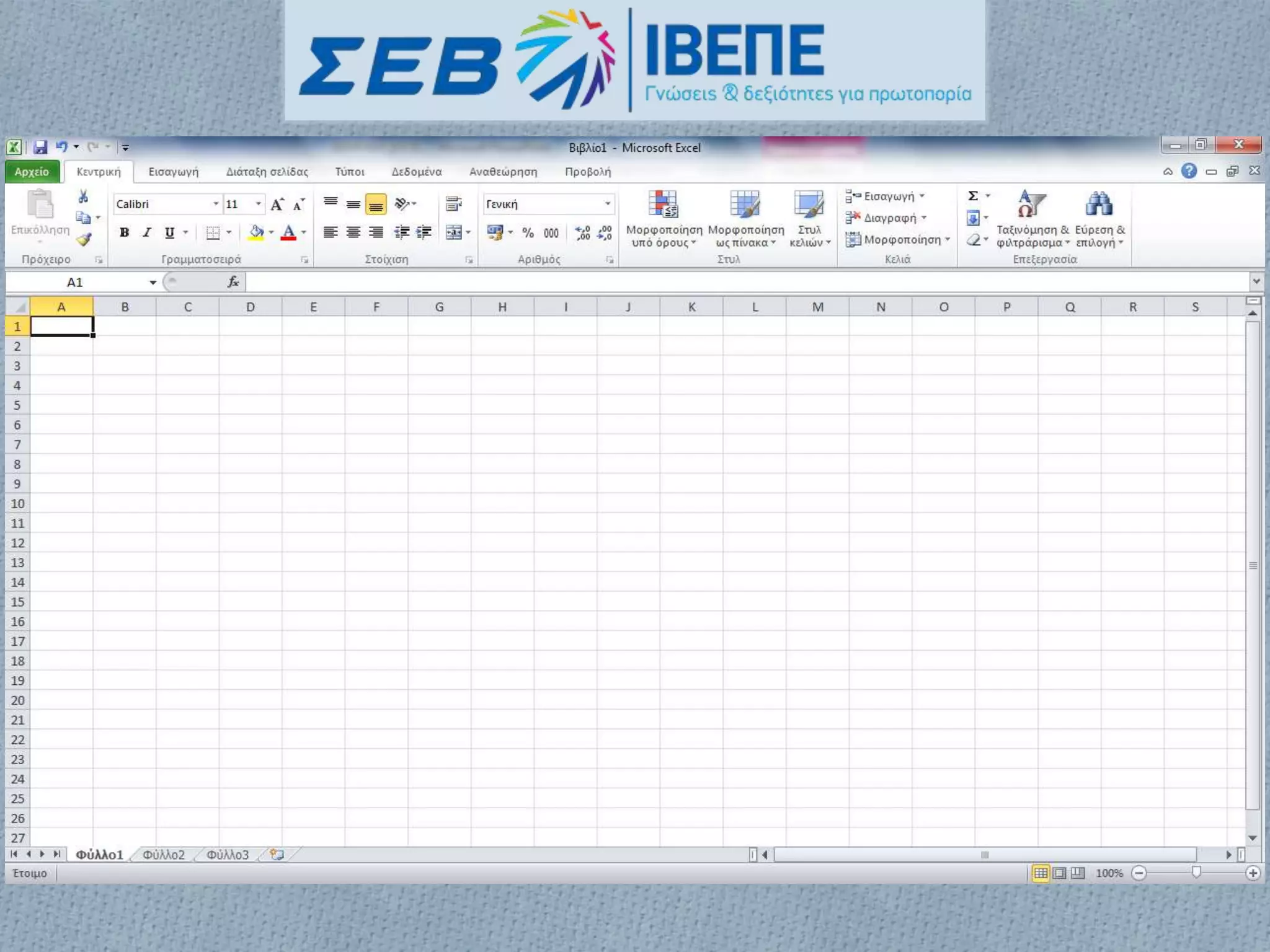Open the Find & Select binoculars tool

pos(1099,218)
